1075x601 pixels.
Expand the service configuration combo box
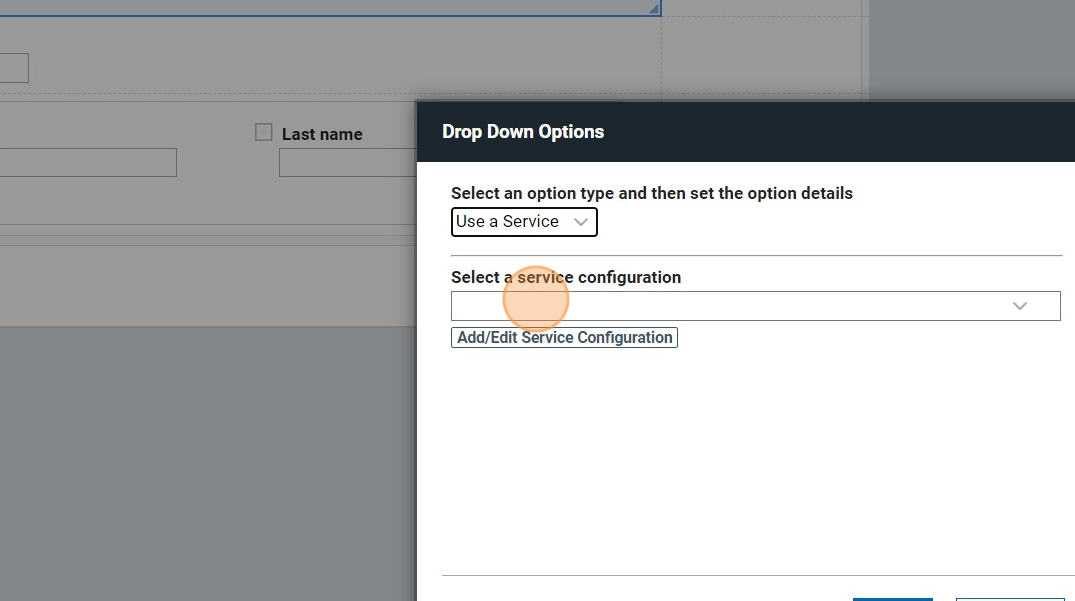755,306
